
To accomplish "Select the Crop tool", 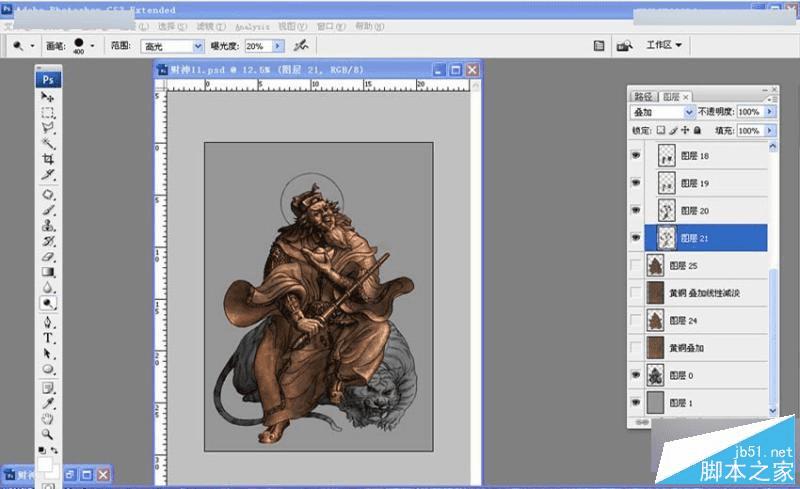I will [48, 160].
